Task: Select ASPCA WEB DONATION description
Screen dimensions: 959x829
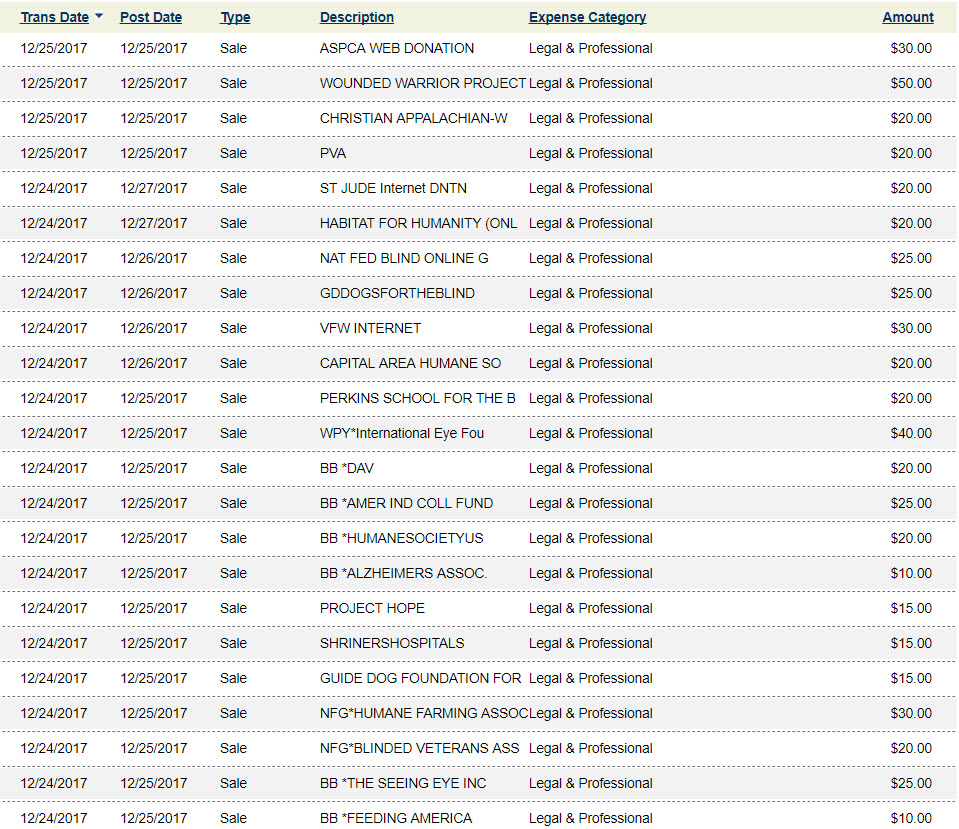Action: (x=396, y=48)
